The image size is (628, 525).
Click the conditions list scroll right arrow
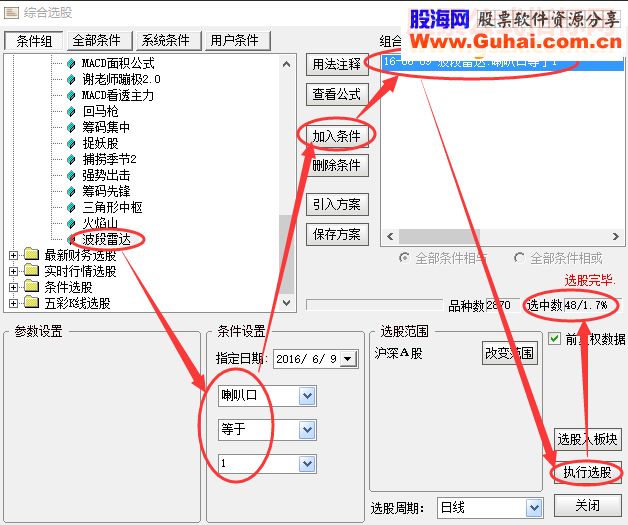click(616, 236)
